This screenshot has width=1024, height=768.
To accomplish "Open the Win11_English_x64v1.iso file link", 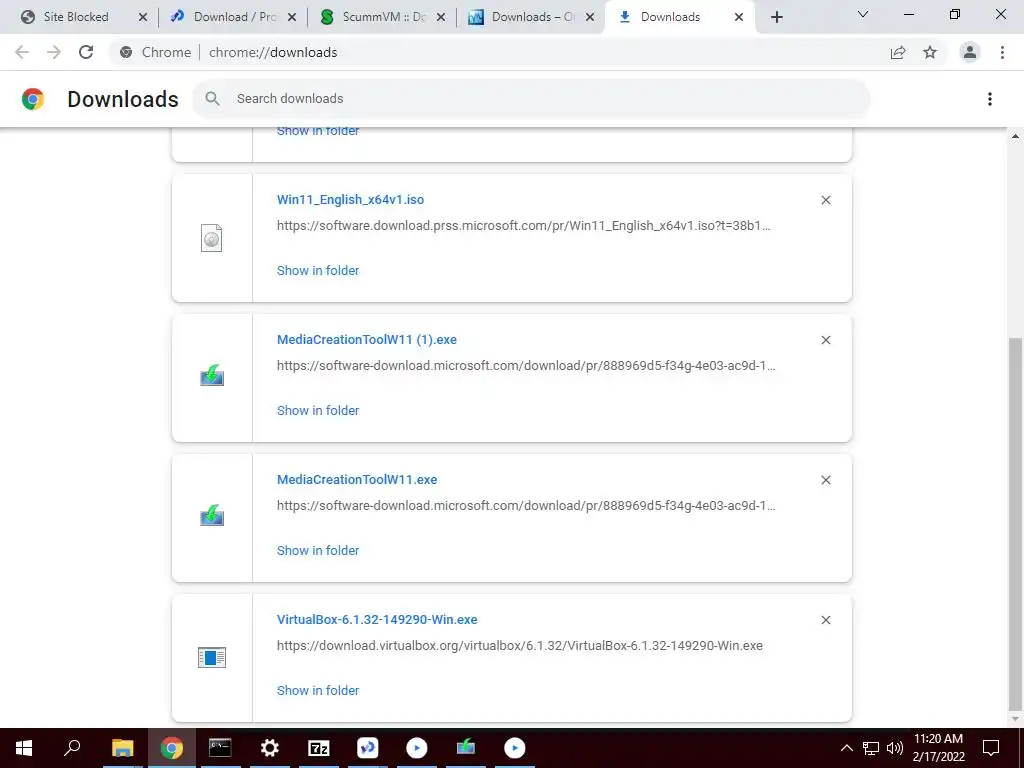I will (350, 200).
